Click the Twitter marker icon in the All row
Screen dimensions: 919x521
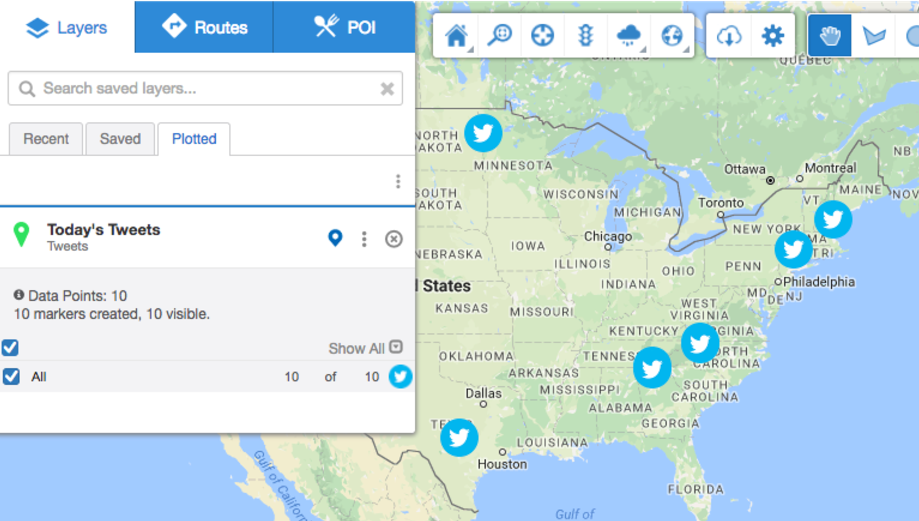coord(400,376)
